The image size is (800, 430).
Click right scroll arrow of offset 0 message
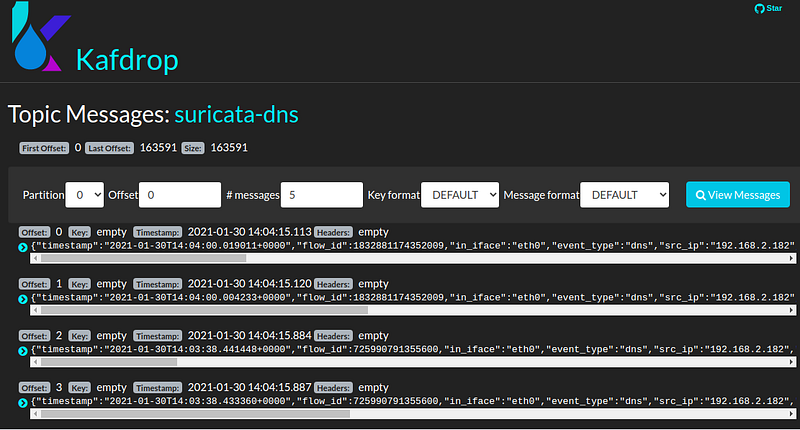point(791,259)
